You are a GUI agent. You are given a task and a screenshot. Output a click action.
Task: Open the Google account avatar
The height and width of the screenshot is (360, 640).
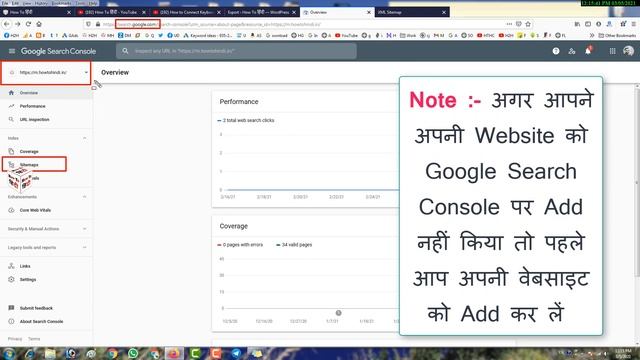pyautogui.click(x=628, y=51)
